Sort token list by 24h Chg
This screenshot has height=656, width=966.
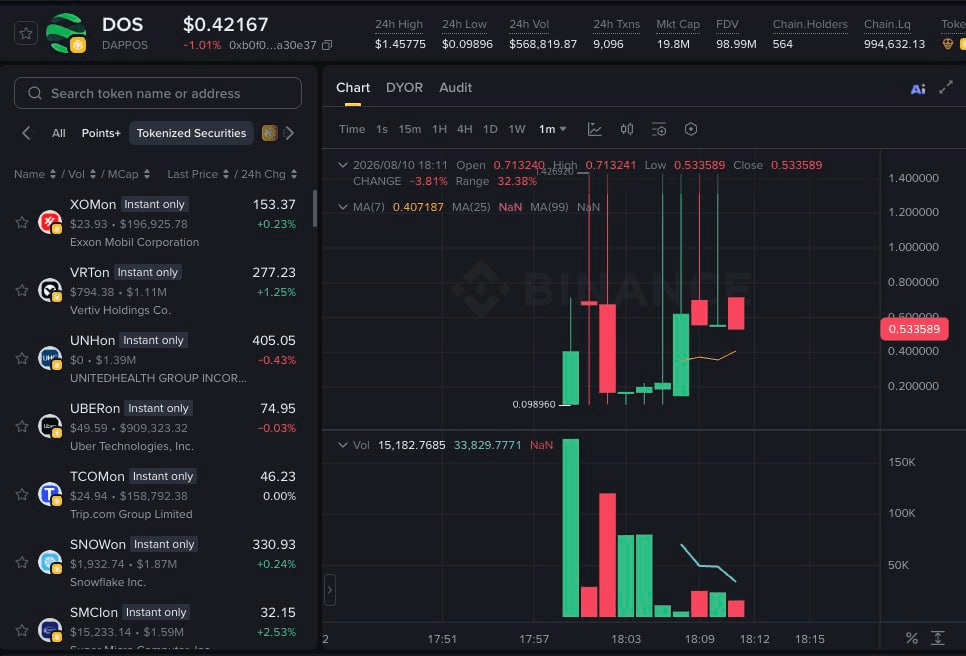coord(269,174)
